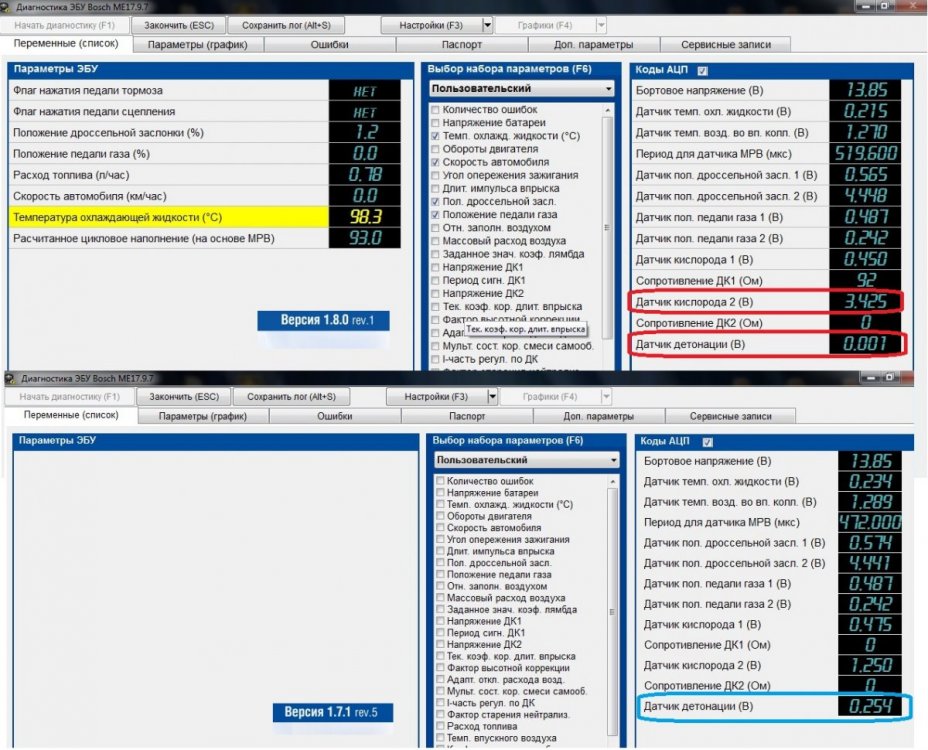Check Количество ошибок in top window list
The width and height of the screenshot is (928, 750).
[436, 110]
